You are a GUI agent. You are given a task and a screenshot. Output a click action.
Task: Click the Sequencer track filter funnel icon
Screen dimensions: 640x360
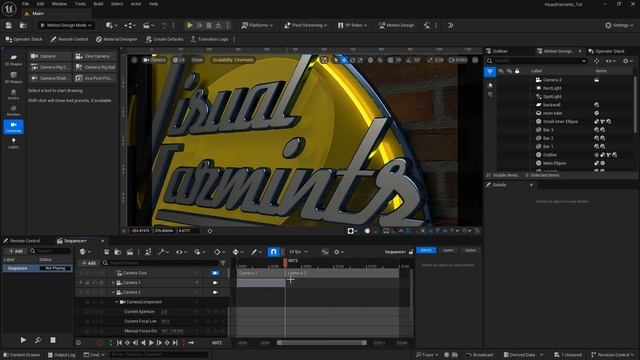pos(223,263)
